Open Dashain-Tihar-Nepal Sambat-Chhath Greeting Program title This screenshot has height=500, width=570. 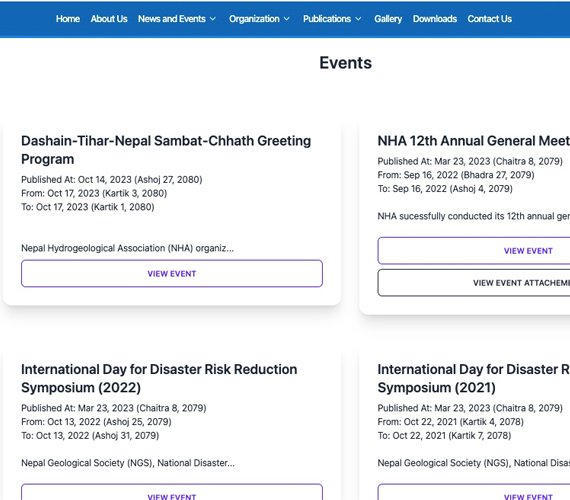click(166, 150)
